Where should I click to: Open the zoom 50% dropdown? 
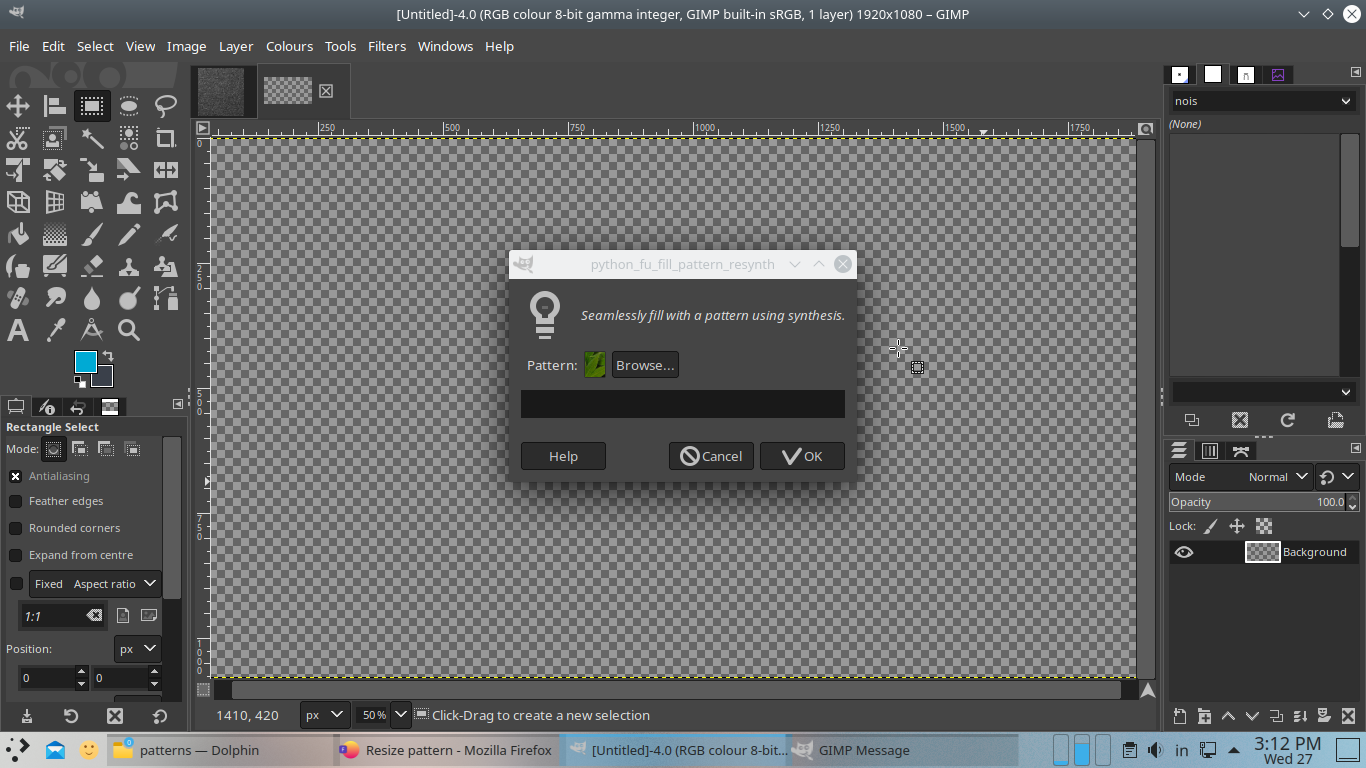coord(401,715)
